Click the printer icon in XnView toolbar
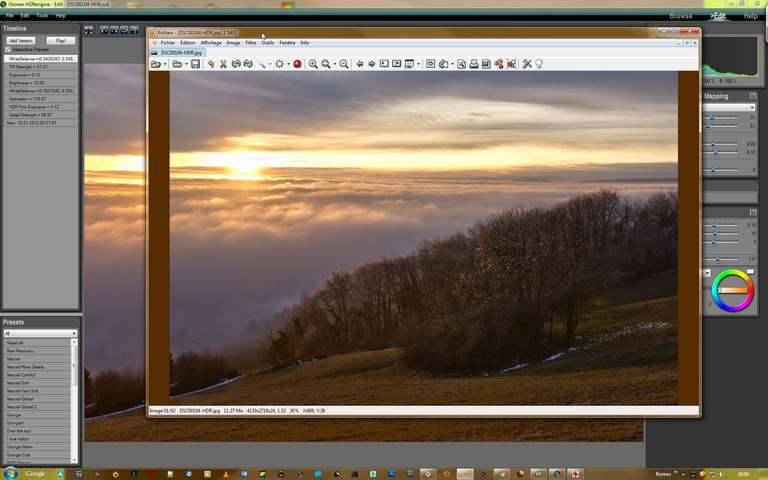The height and width of the screenshot is (480, 768). click(x=474, y=64)
